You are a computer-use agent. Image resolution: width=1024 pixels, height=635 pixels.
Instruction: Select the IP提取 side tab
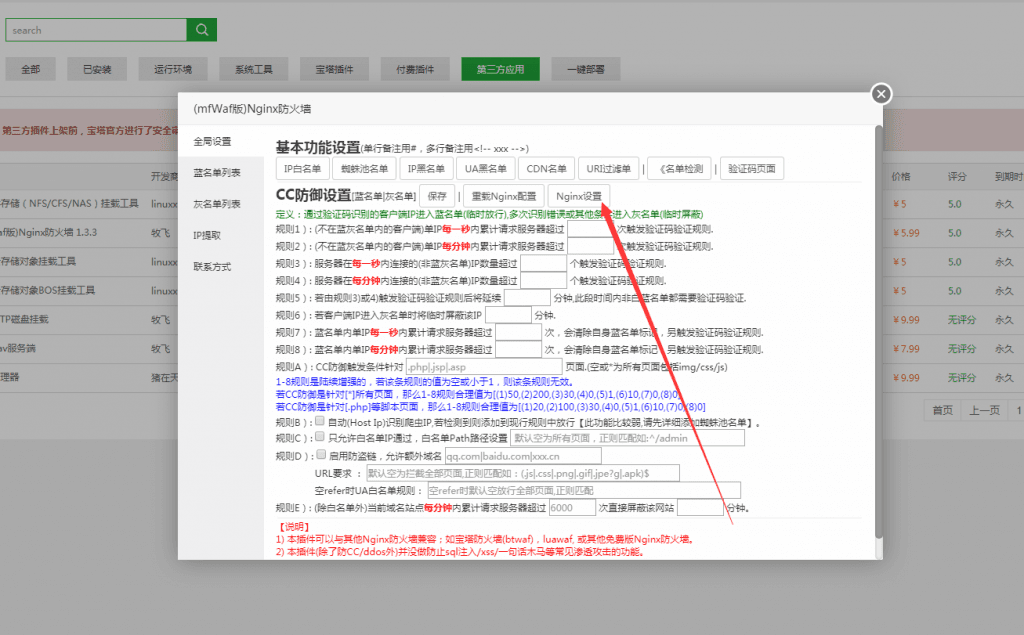pyautogui.click(x=207, y=235)
